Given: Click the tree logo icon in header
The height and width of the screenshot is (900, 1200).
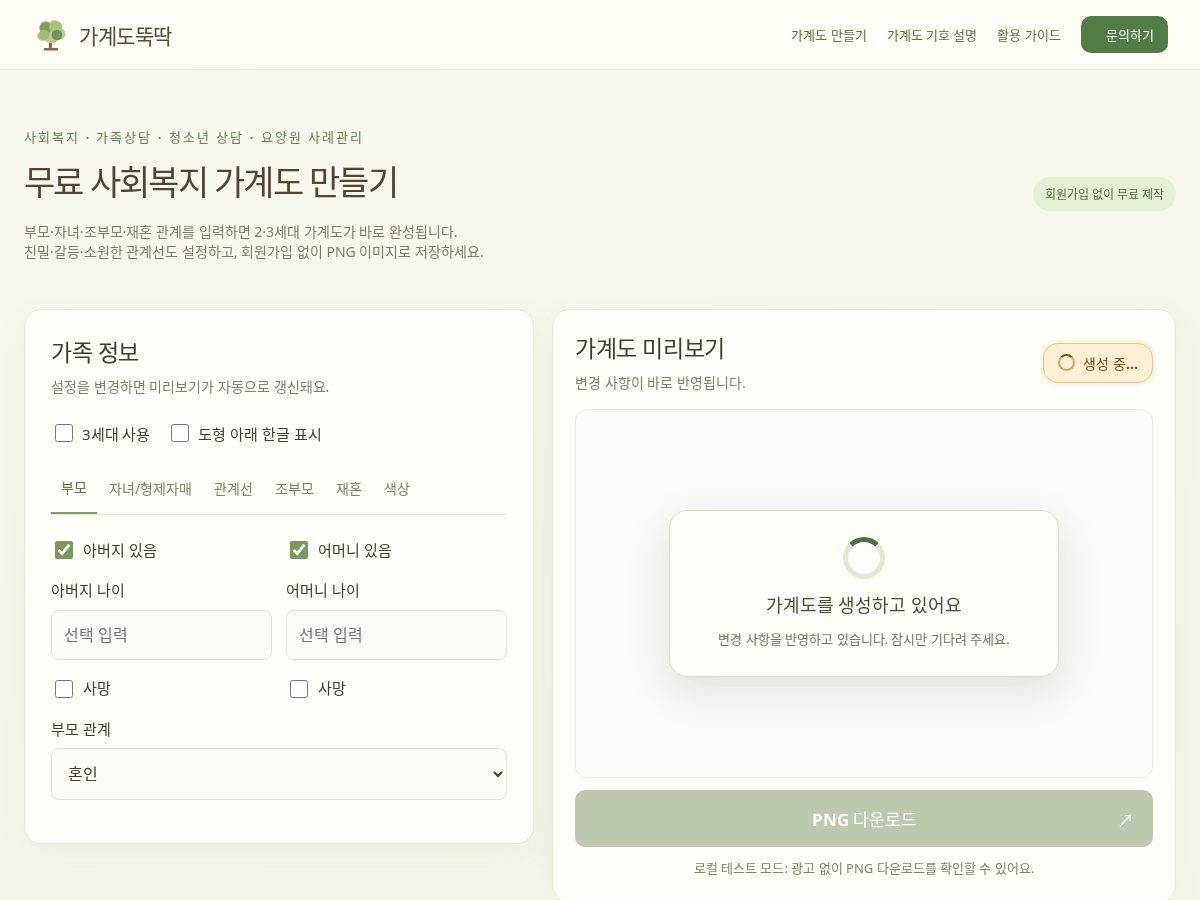Looking at the screenshot, I should pos(50,35).
